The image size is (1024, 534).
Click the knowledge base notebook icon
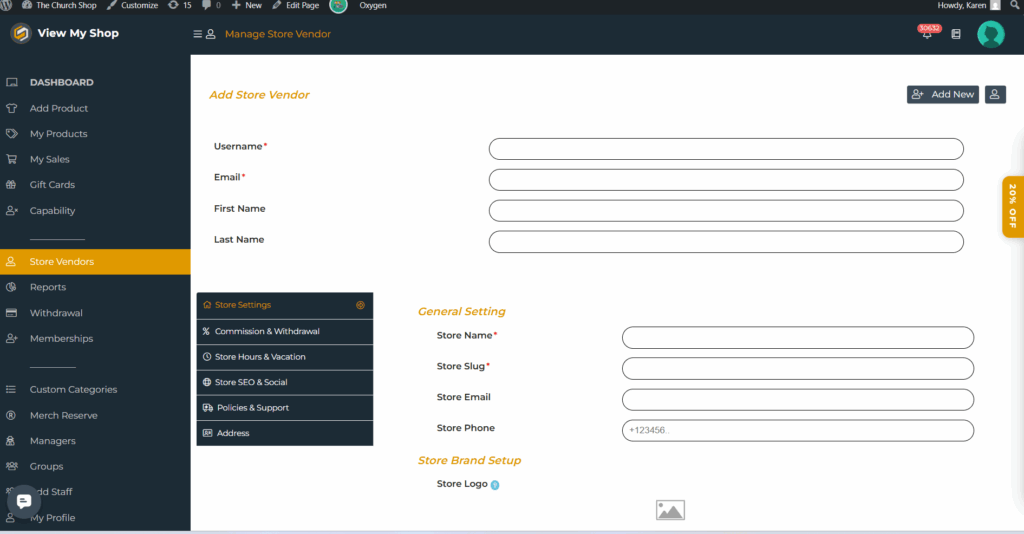click(x=956, y=34)
